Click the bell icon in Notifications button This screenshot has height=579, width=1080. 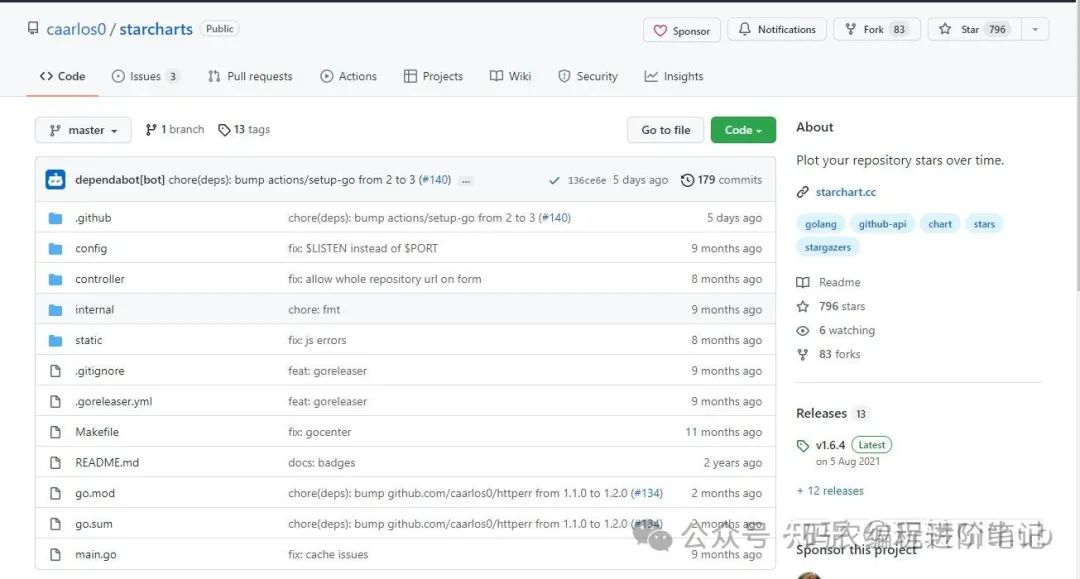pyautogui.click(x=745, y=29)
